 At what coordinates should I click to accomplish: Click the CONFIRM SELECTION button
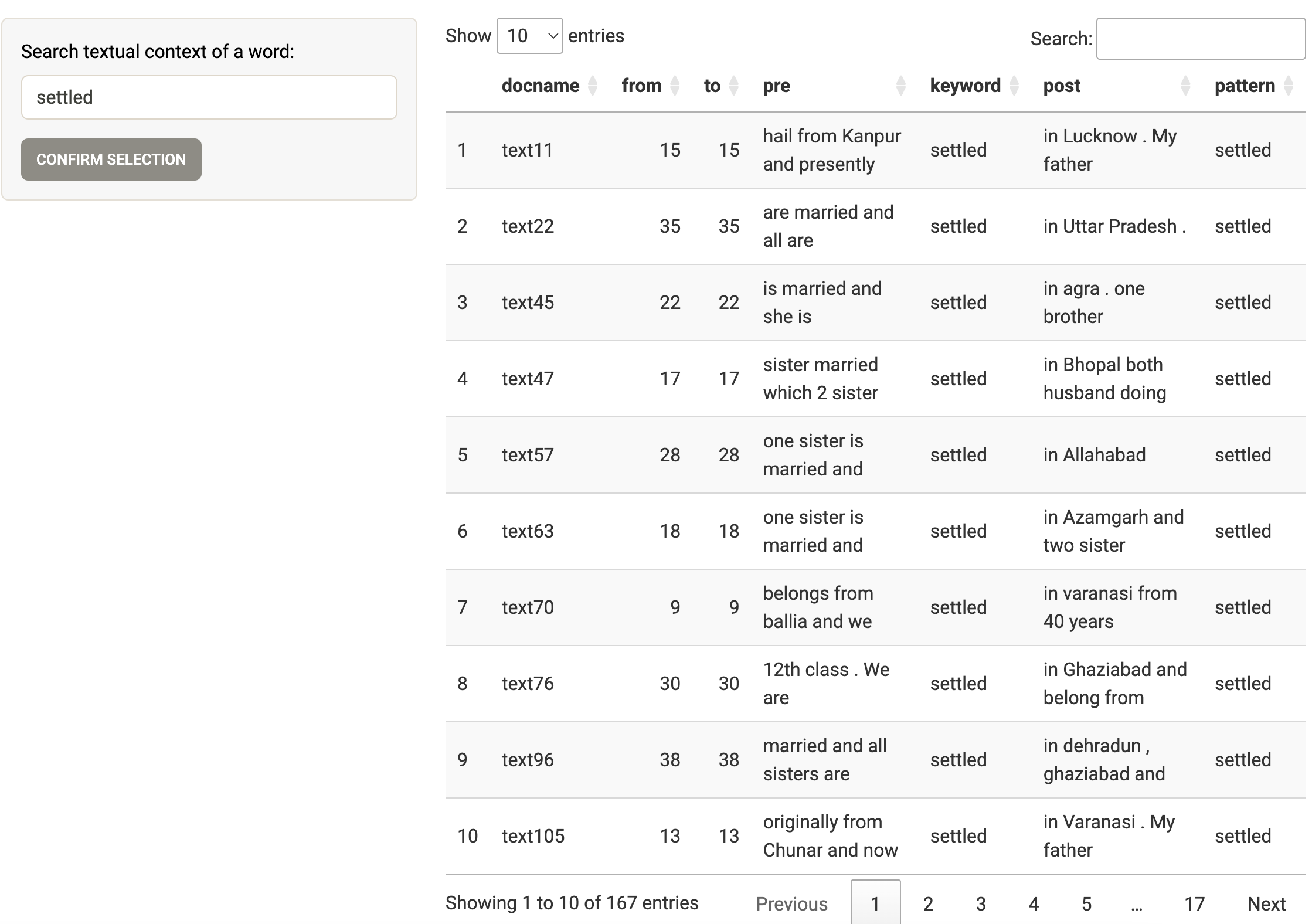(111, 159)
